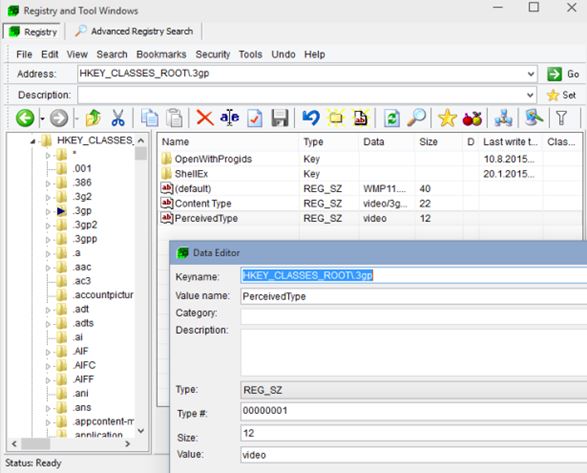Select the .ani key in tree
The height and width of the screenshot is (473, 587).
(81, 394)
